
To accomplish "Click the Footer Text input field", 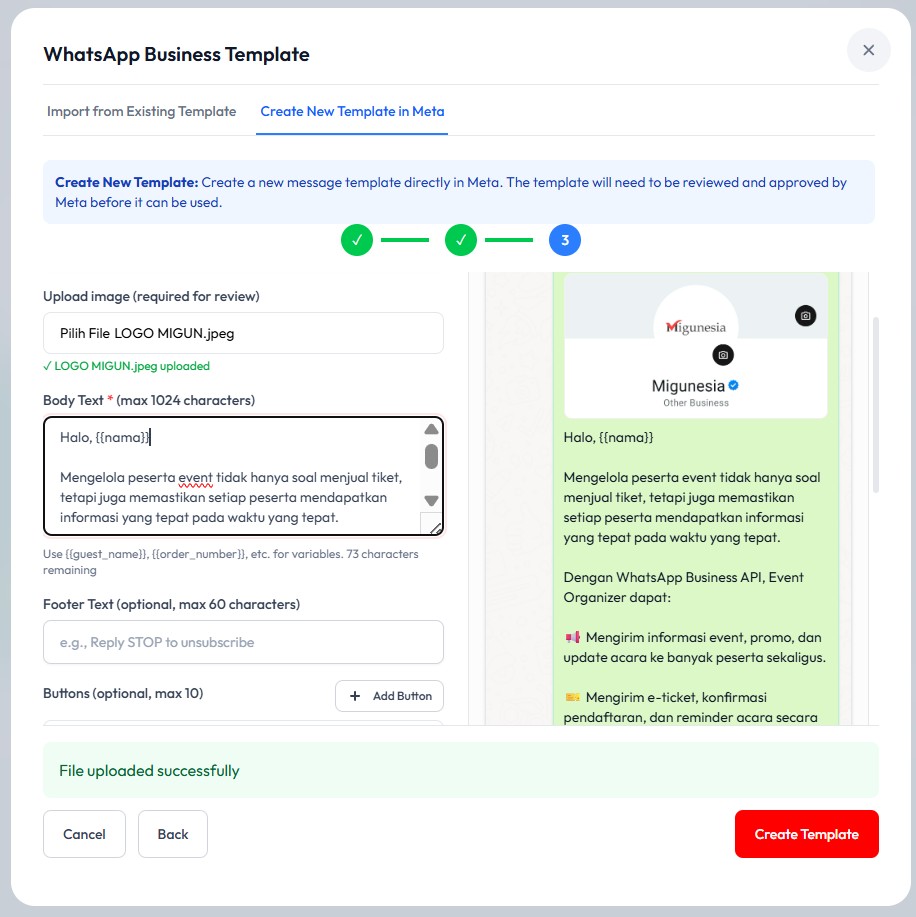I will pos(243,642).
